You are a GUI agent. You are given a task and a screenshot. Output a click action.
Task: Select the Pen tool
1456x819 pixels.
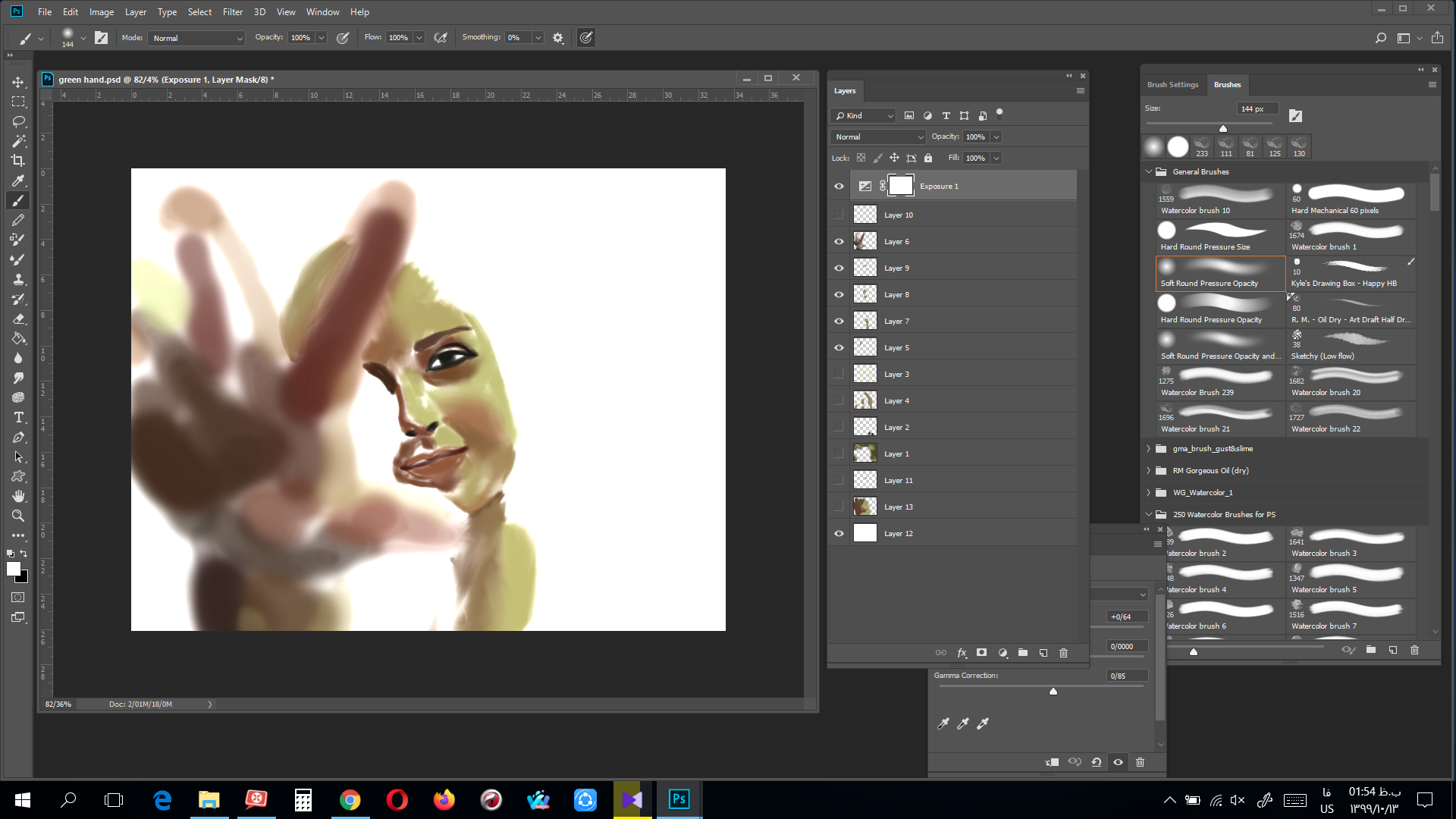click(x=18, y=437)
